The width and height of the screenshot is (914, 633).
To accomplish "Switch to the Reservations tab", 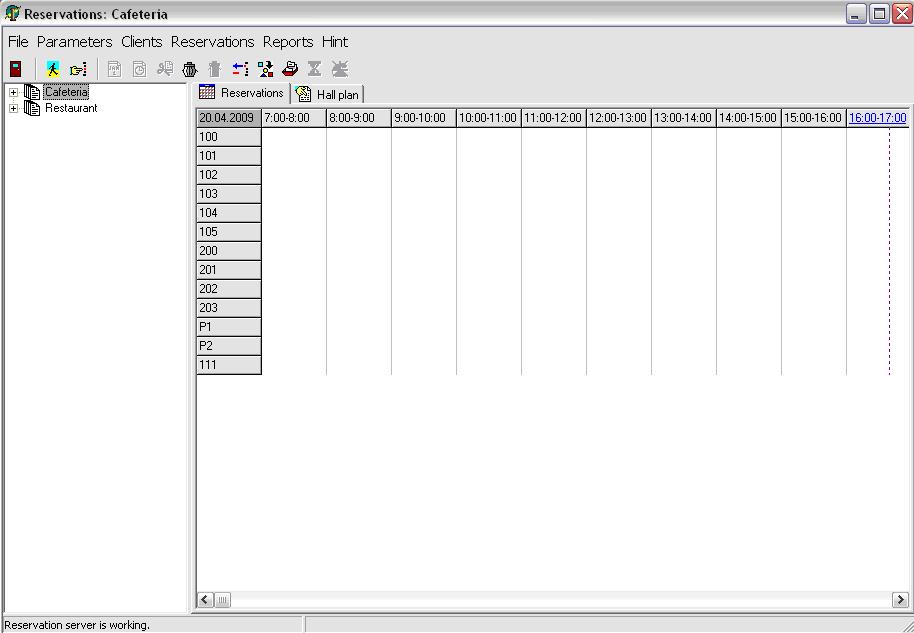I will click(242, 93).
